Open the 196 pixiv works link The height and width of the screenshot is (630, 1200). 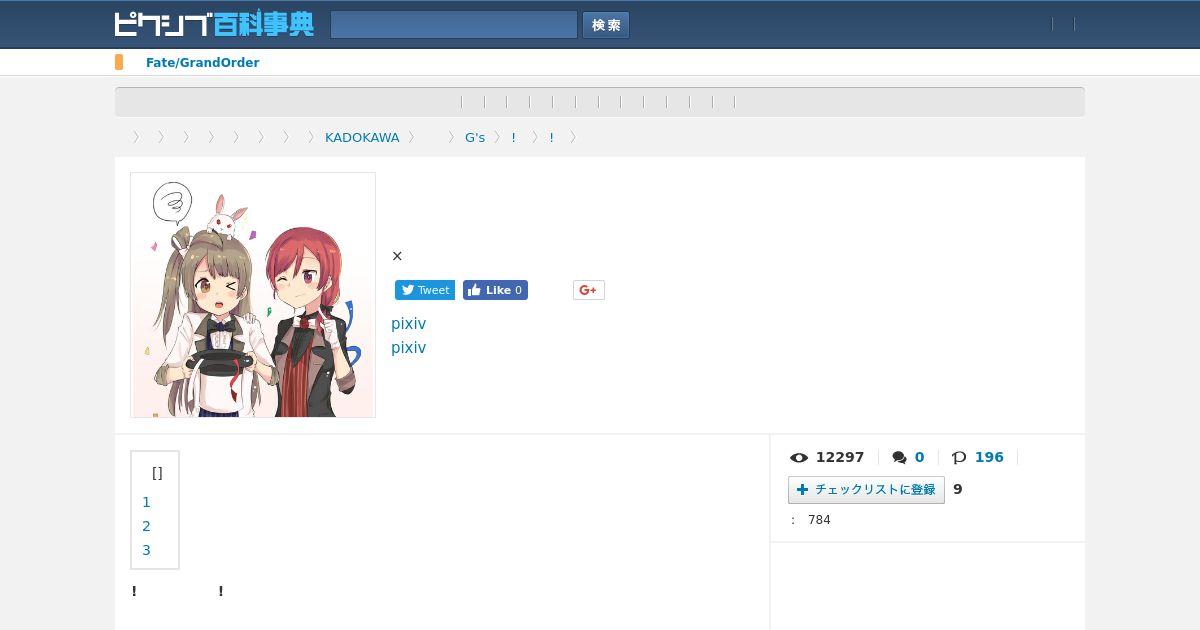tap(989, 457)
